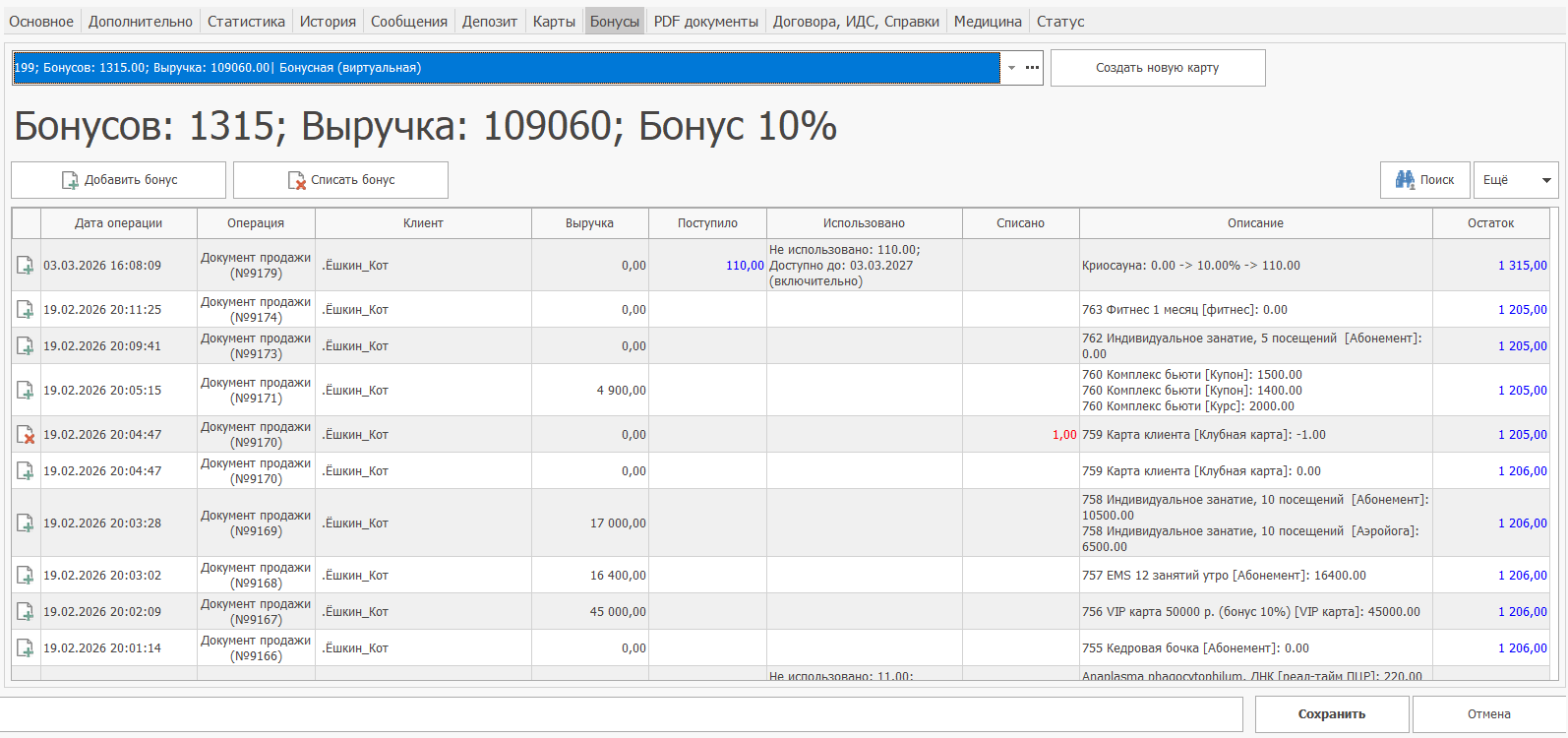Open the bonus card dropdown arrow
Screen dimensions: 1568x738
tap(1011, 68)
